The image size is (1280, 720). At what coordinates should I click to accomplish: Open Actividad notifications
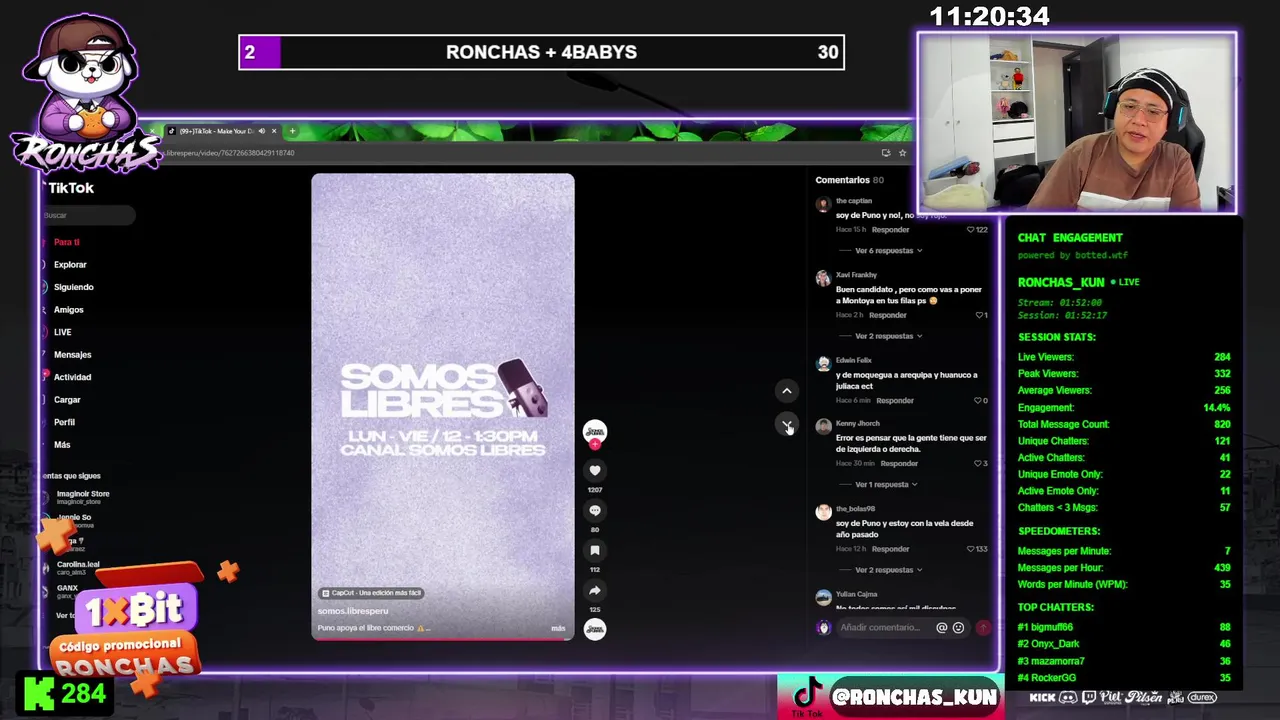tap(72, 377)
